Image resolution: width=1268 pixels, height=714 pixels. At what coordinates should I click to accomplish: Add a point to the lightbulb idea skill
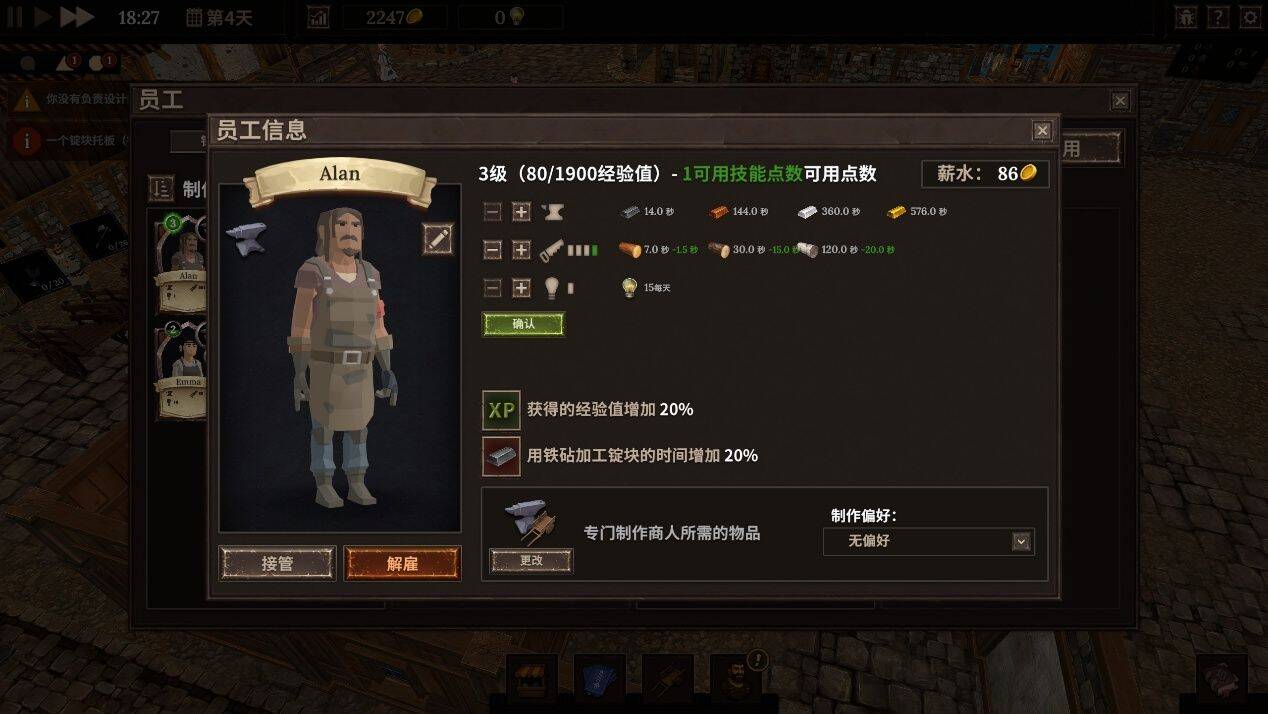(521, 288)
